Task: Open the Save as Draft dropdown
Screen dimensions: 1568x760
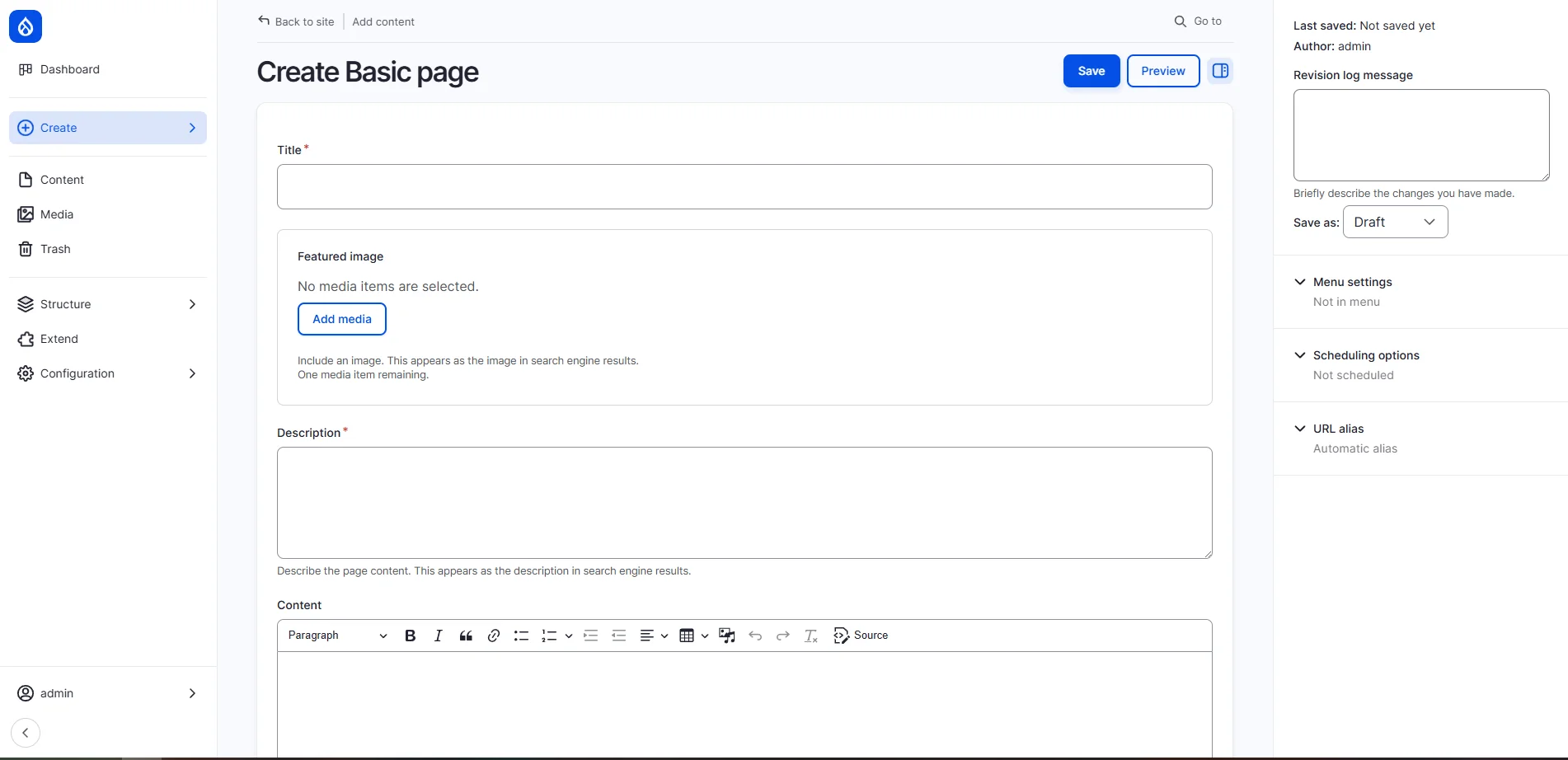Action: (1395, 222)
